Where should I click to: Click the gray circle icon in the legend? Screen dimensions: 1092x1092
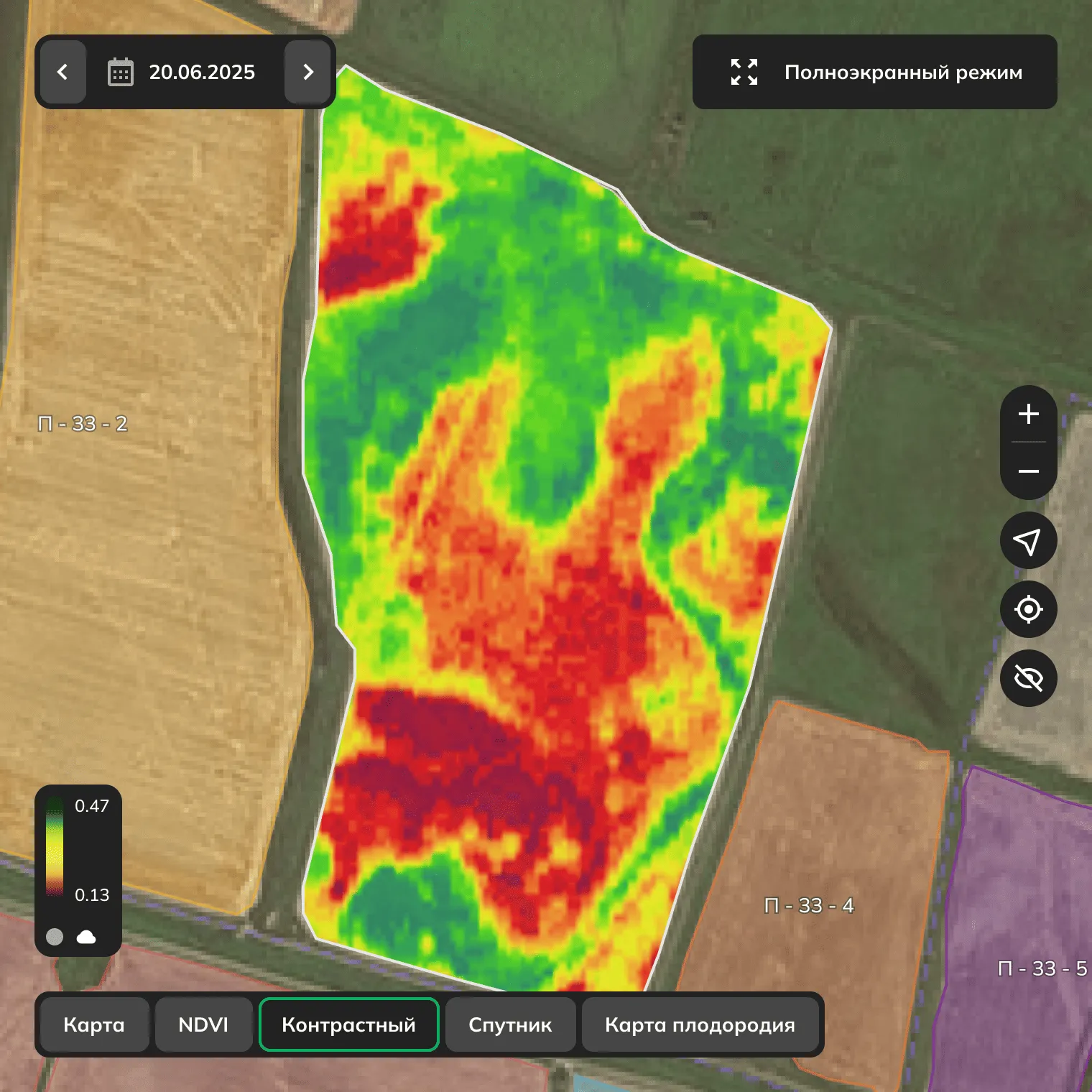click(54, 936)
